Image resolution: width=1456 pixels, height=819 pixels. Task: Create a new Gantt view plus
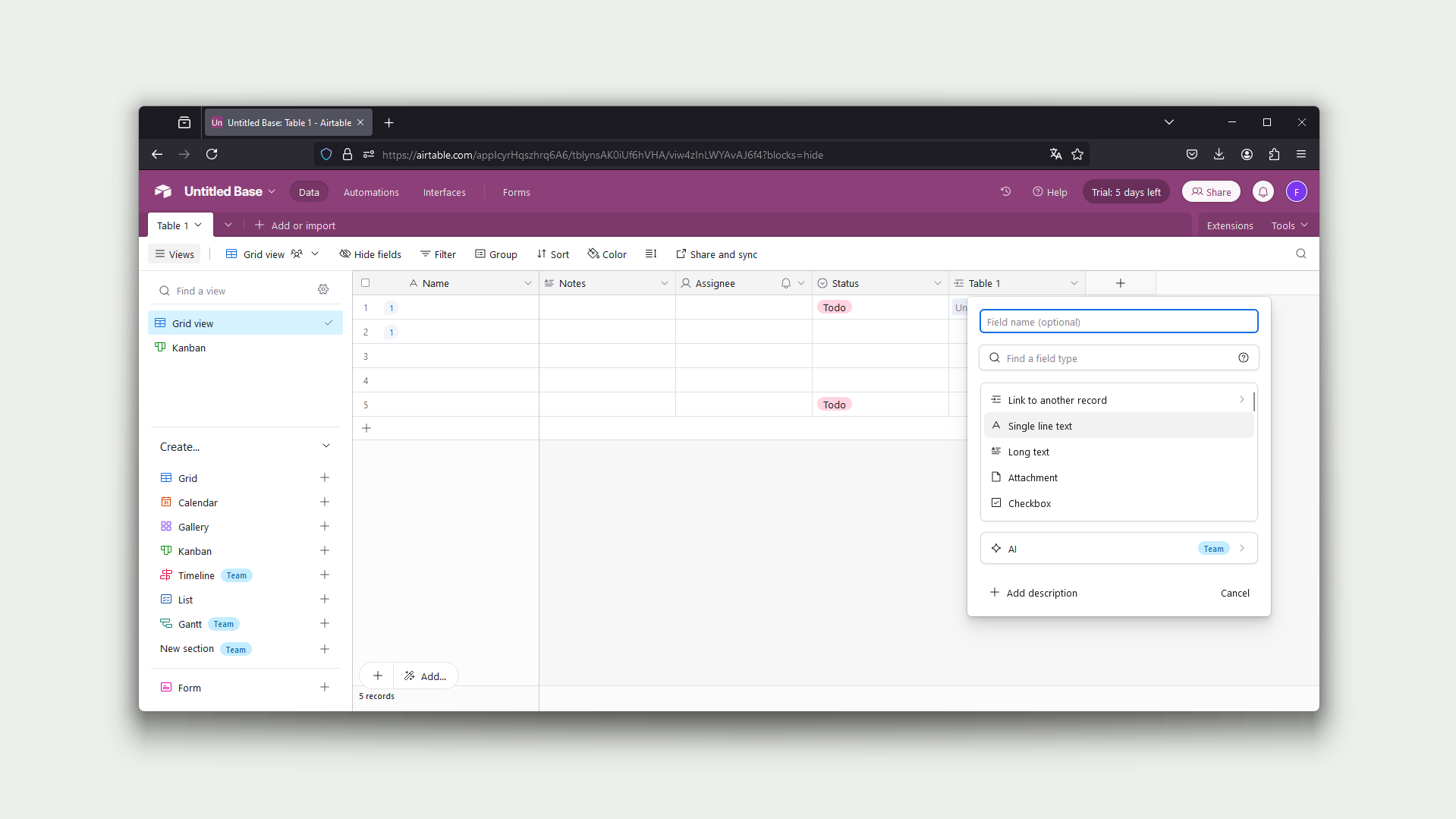[325, 623]
